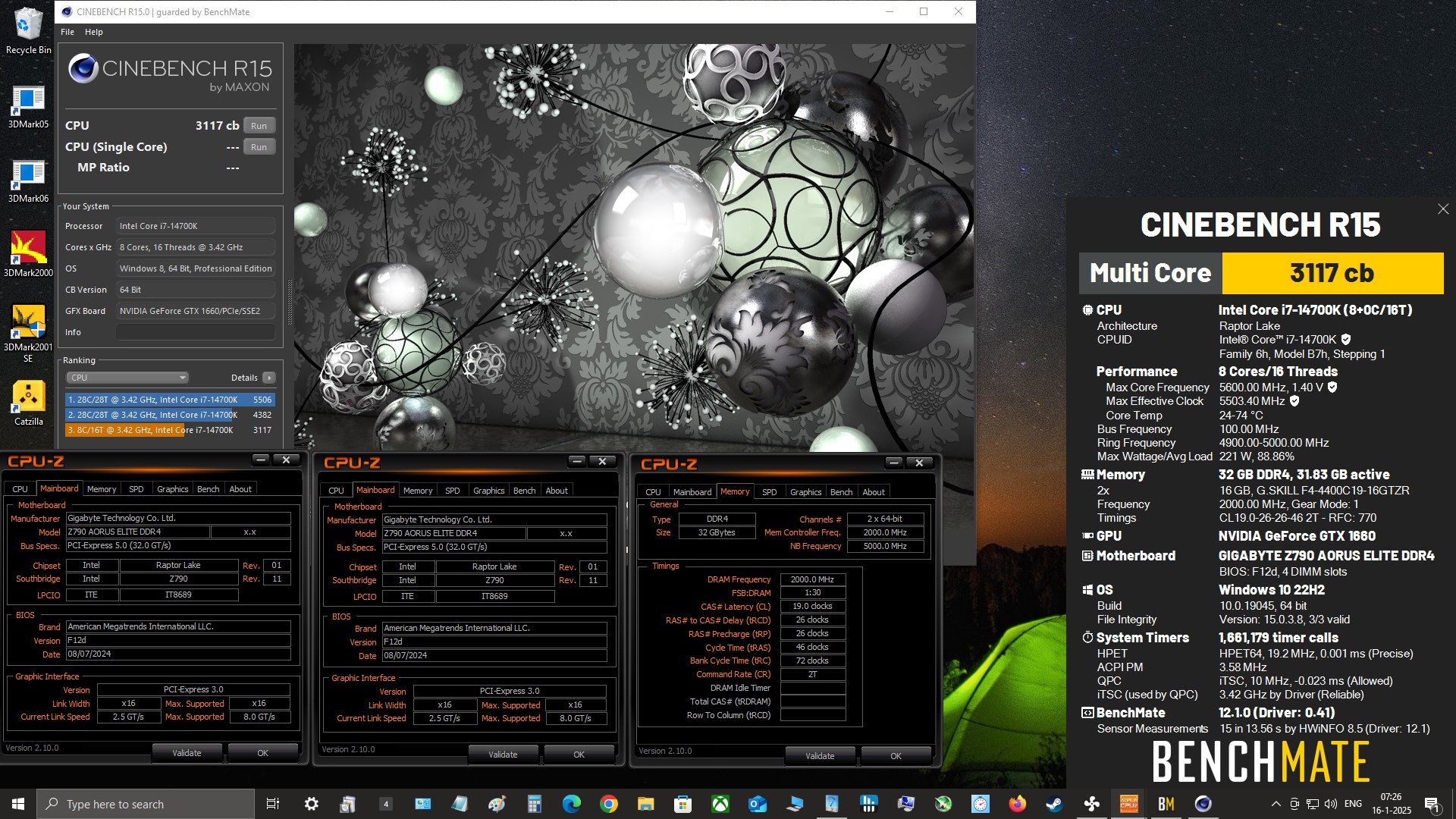Open Memory tab in middle CPU-Z window
1456x819 pixels.
point(418,491)
